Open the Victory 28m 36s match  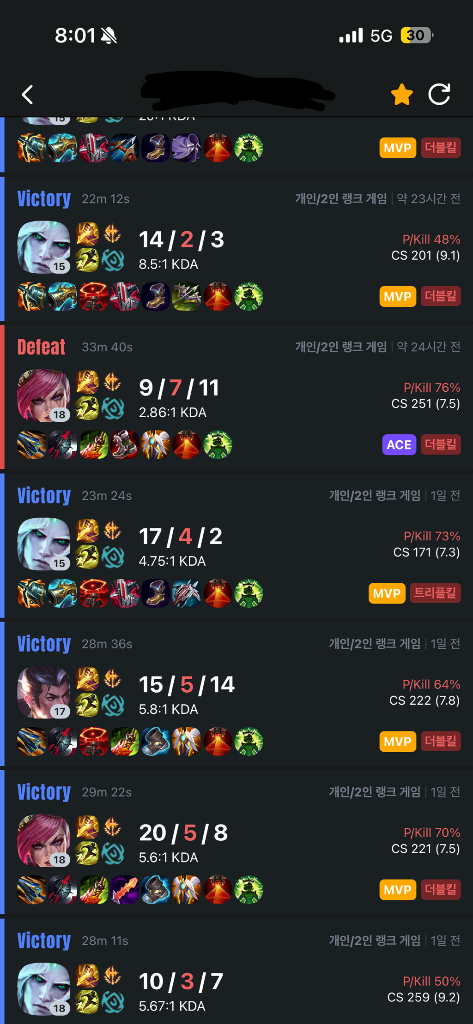(x=236, y=694)
